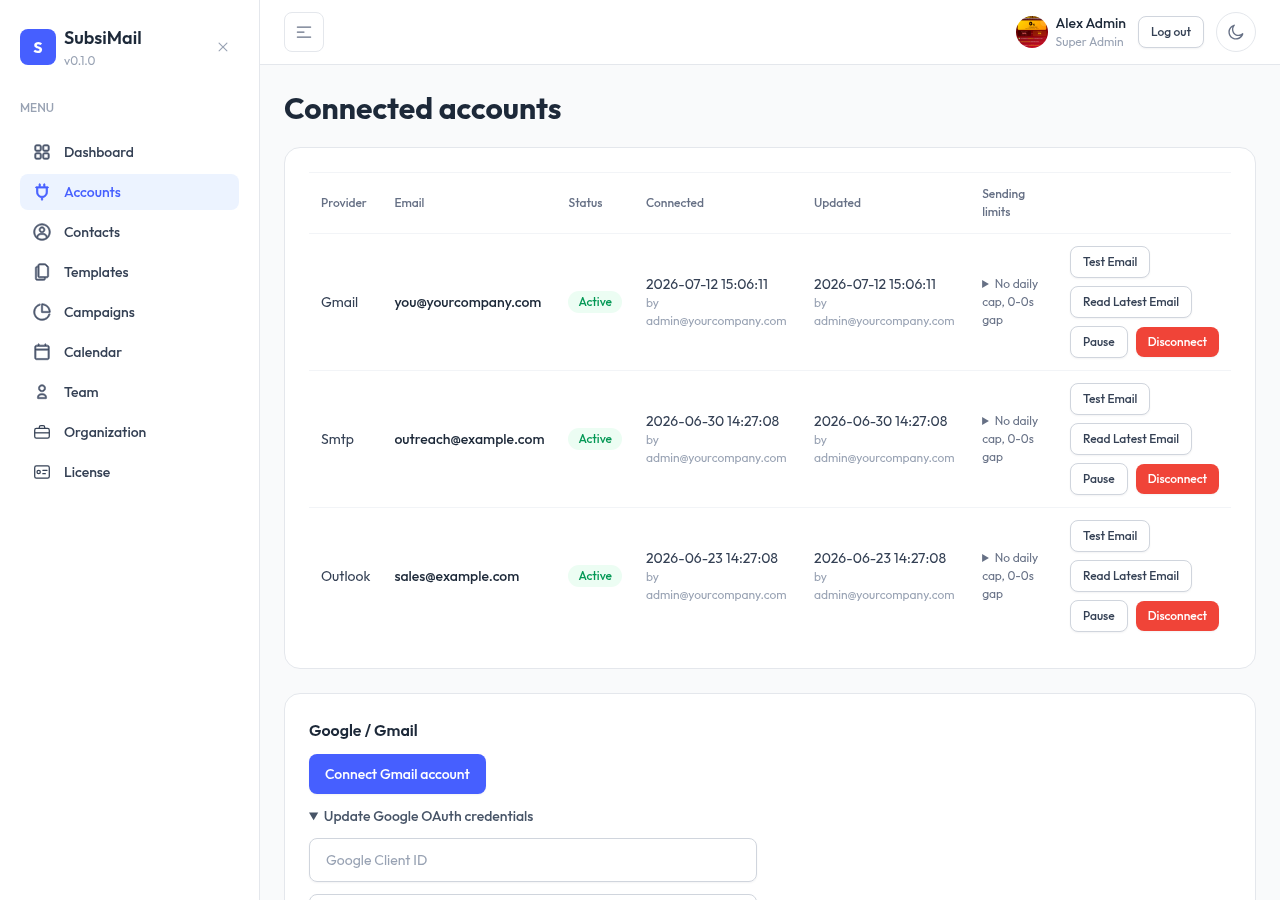
Task: Log out of the admin account
Action: coord(1171,32)
